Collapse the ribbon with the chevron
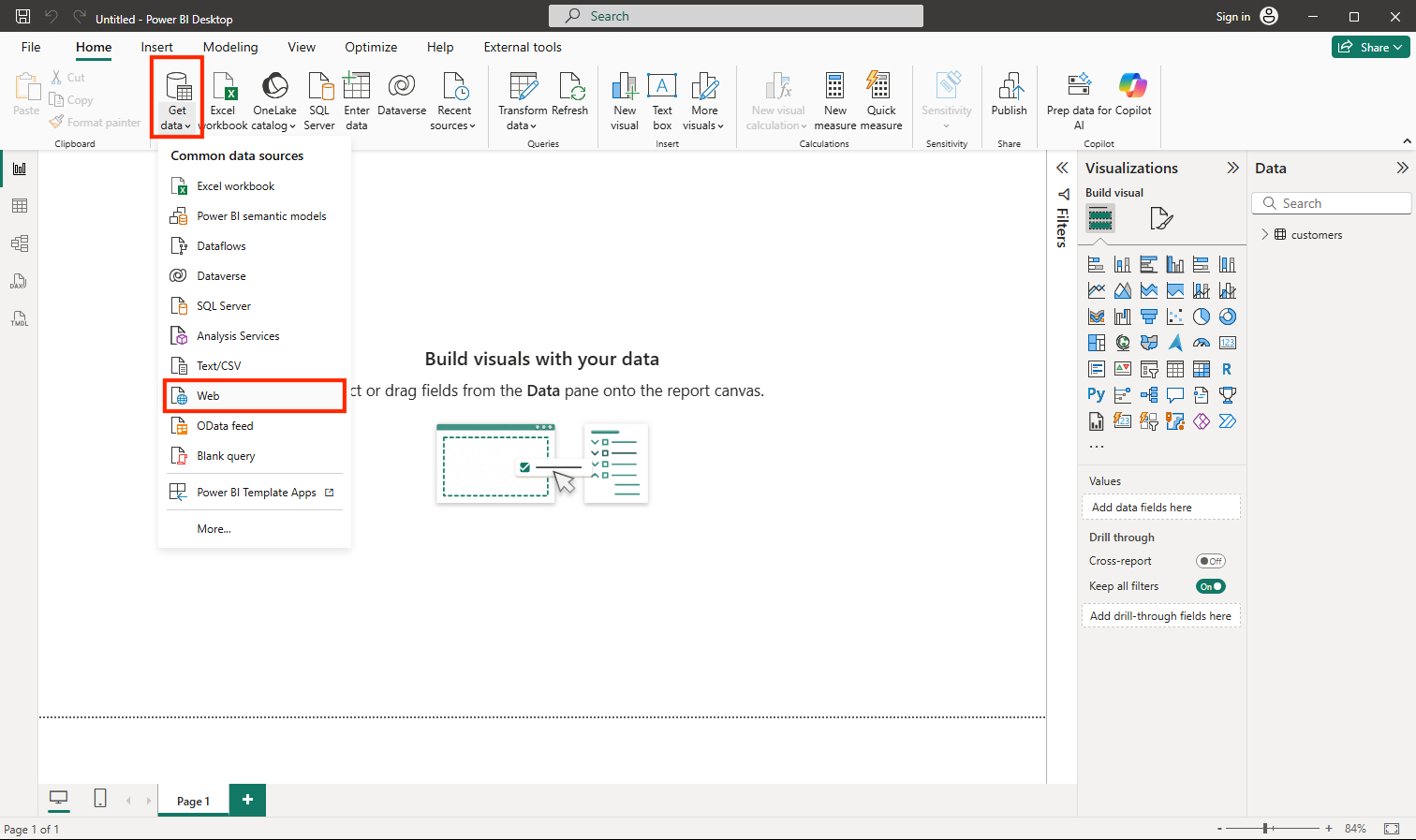The image size is (1416, 840). pyautogui.click(x=1407, y=141)
